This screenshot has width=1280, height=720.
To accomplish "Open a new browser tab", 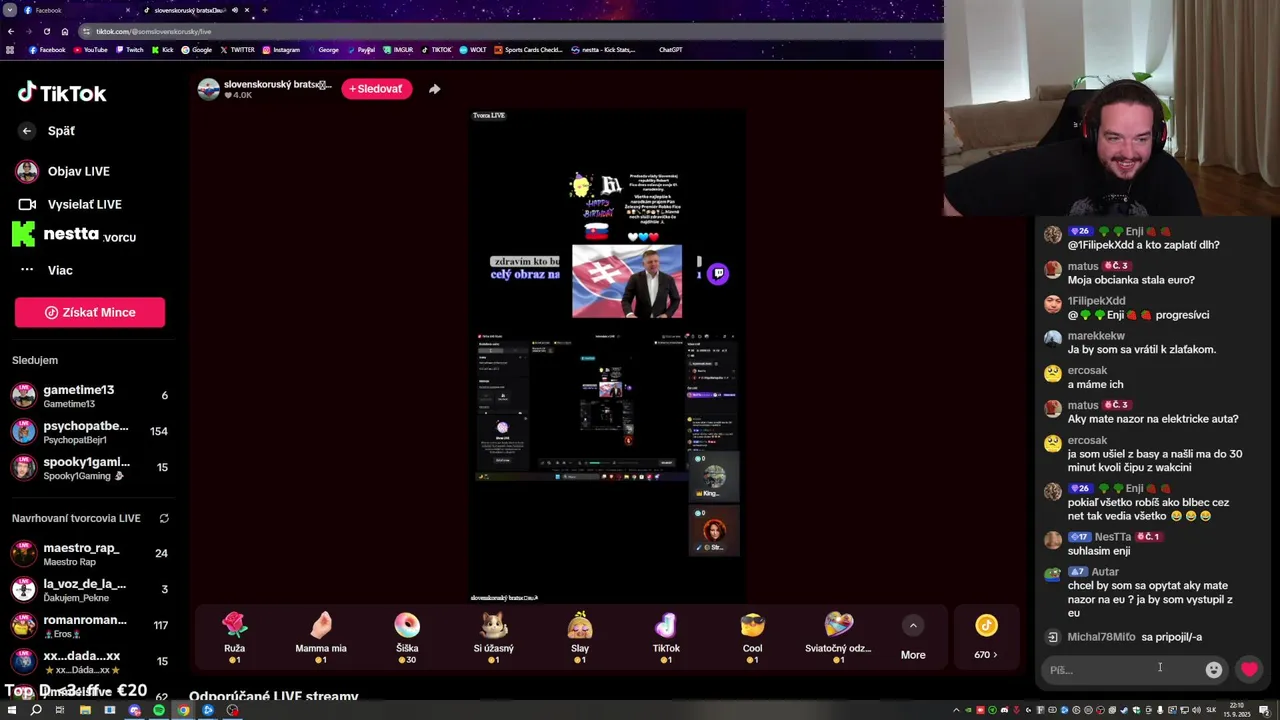I will 264,10.
